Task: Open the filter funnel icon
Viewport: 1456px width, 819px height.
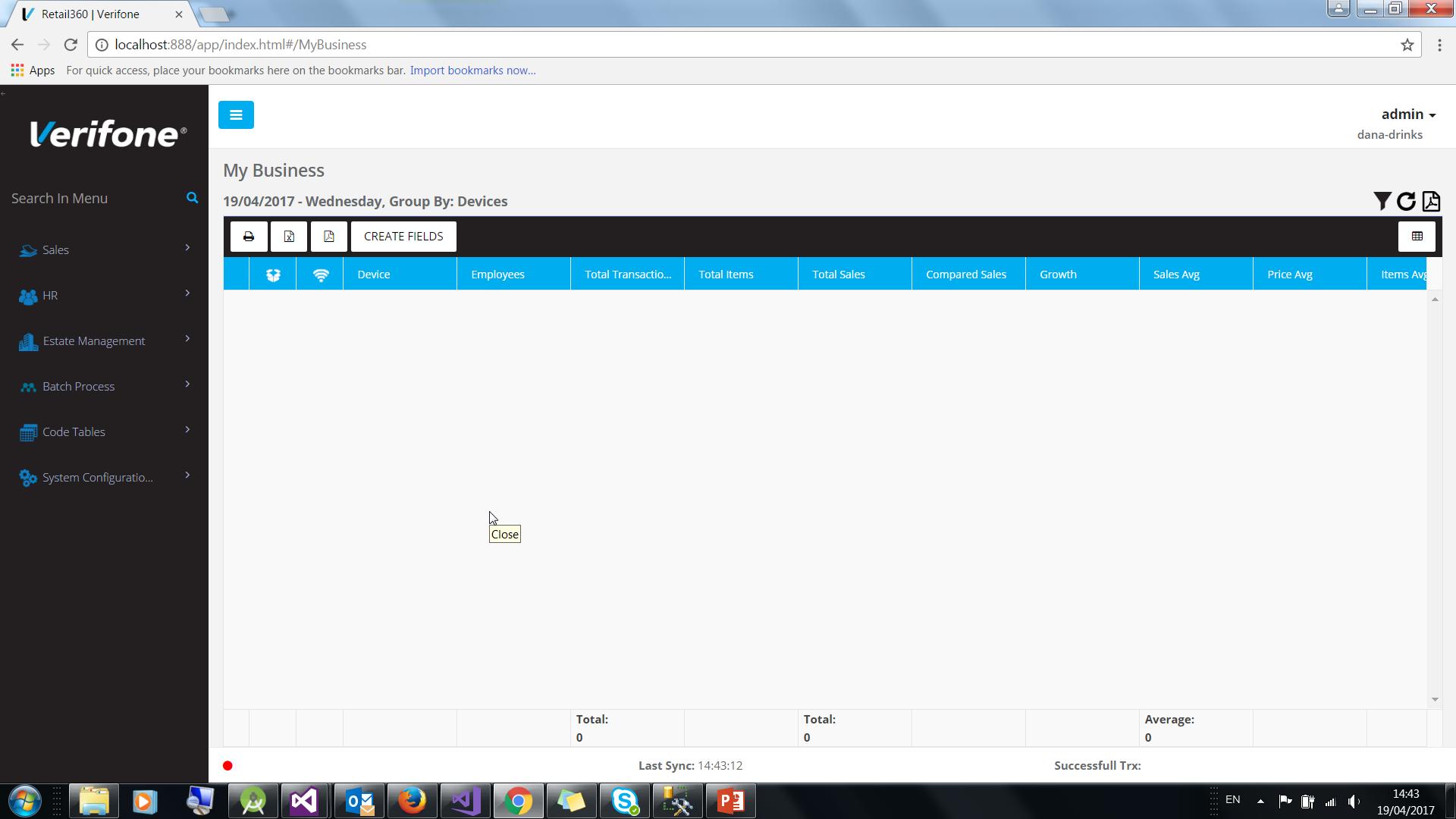Action: [1382, 201]
